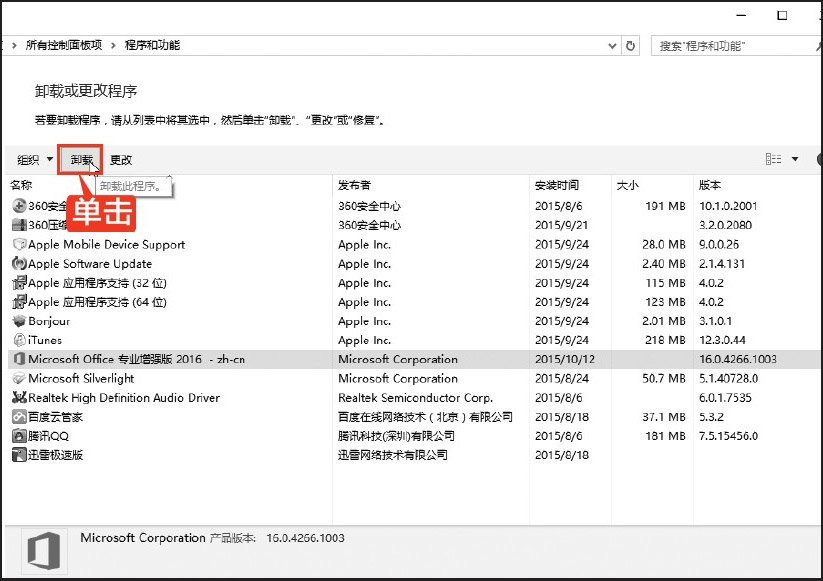
Task: Navigate to 所有控制面板项 breadcrumb
Action: 63,46
